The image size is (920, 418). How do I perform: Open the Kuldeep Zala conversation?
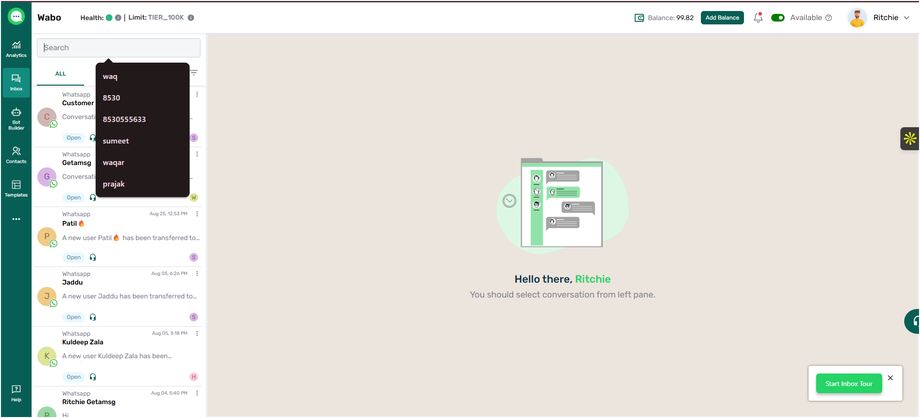pyautogui.click(x=119, y=356)
